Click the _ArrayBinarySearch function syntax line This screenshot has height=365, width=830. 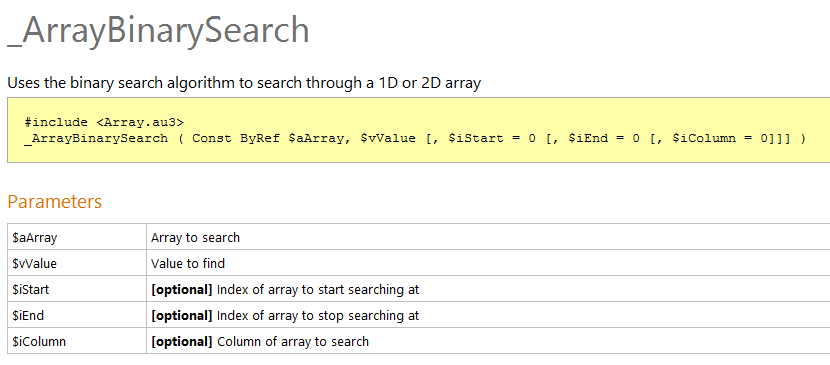(x=415, y=139)
